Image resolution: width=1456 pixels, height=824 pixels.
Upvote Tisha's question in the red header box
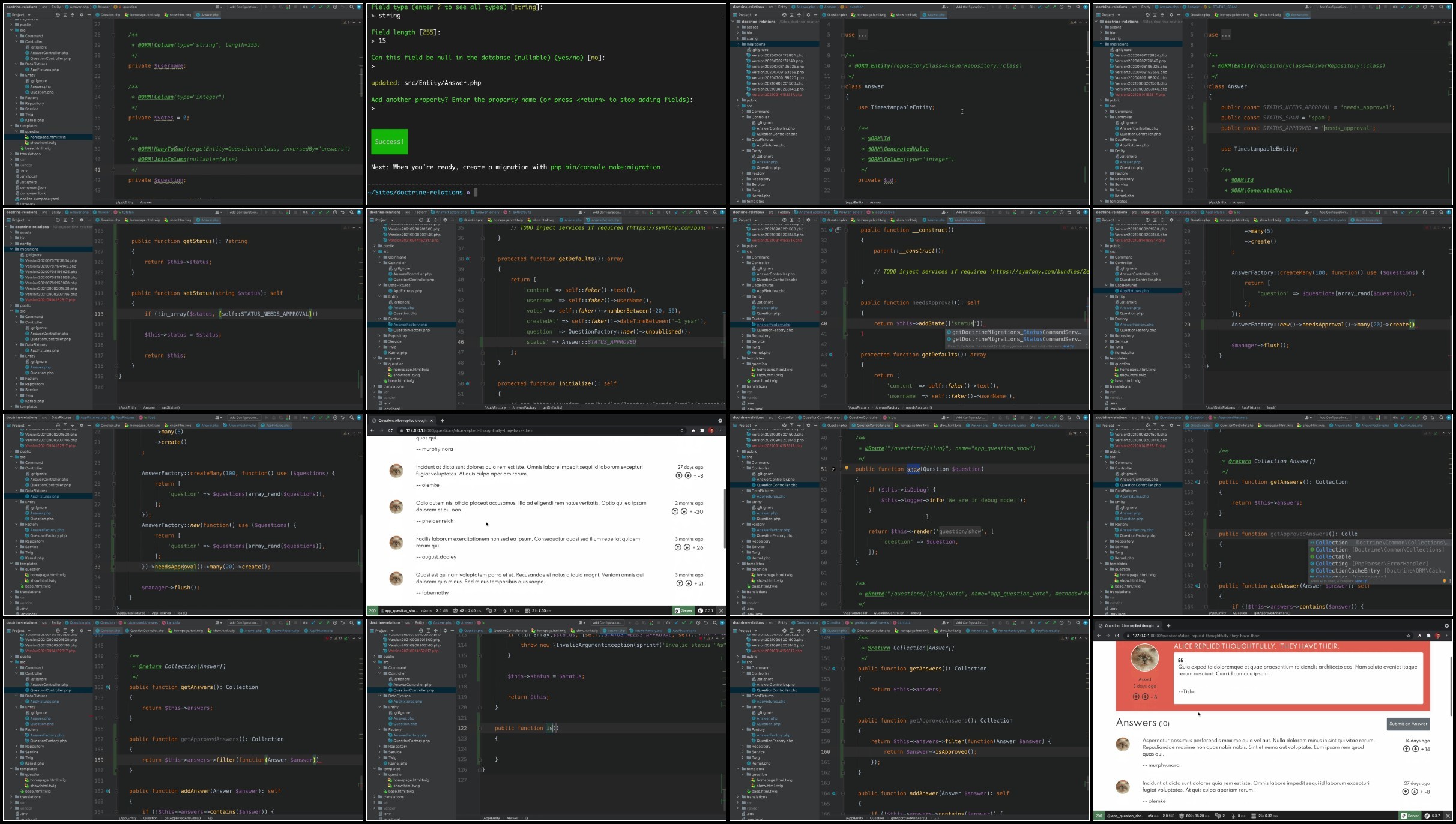1136,697
